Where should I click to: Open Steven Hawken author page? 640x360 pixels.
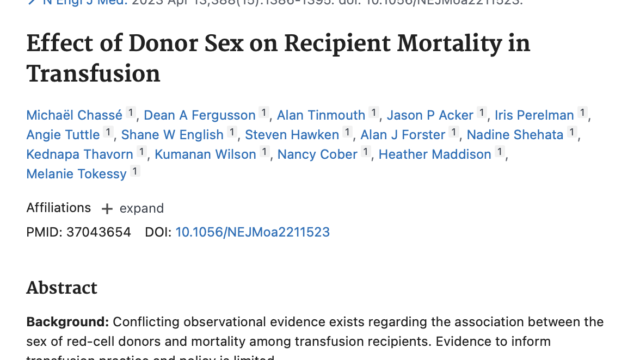(x=292, y=135)
